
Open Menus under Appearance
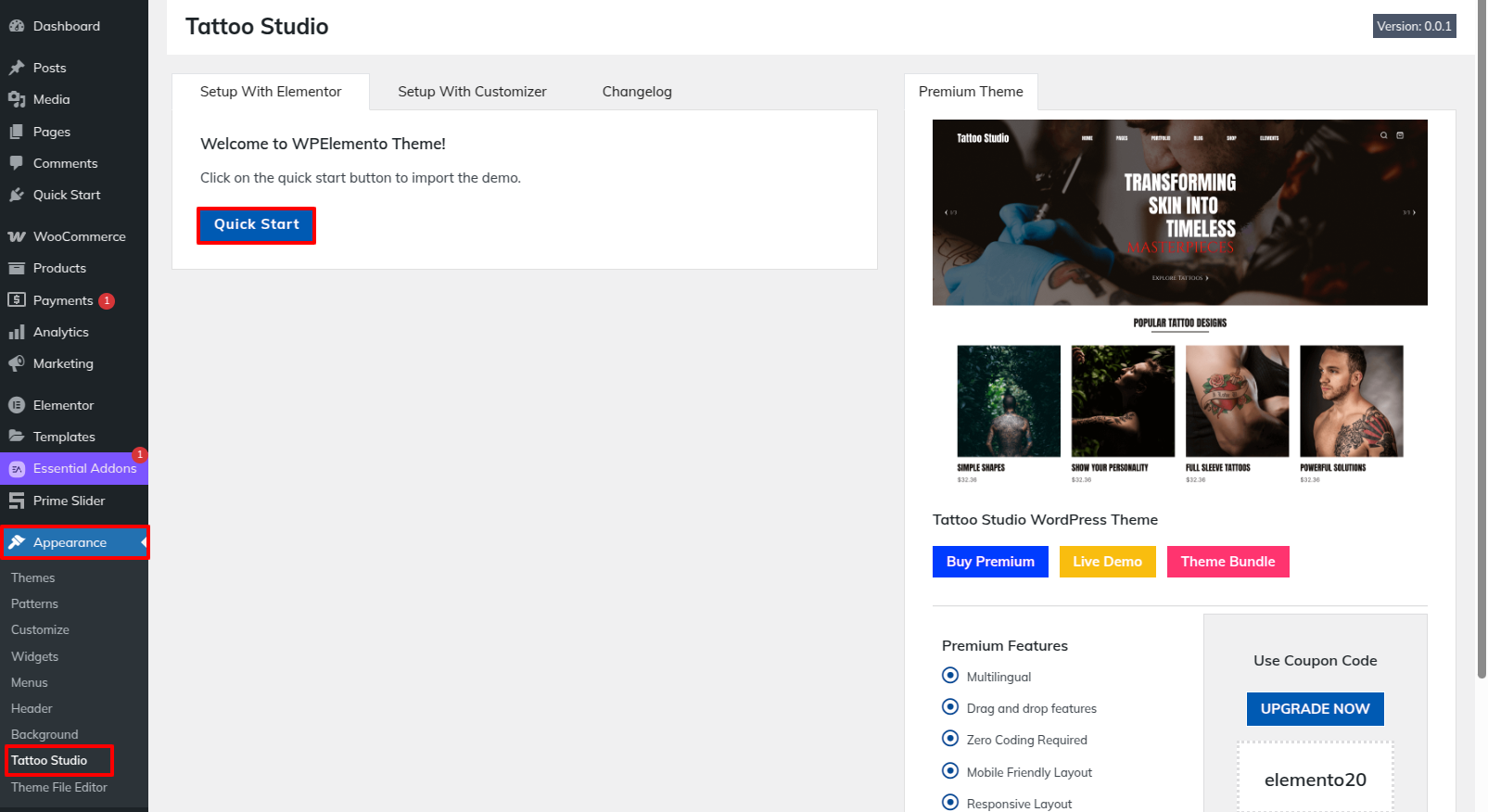(30, 682)
